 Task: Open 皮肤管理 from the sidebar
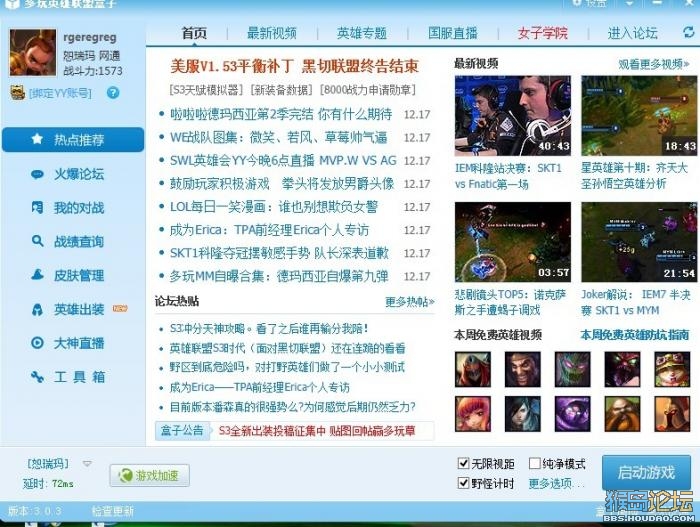(68, 276)
